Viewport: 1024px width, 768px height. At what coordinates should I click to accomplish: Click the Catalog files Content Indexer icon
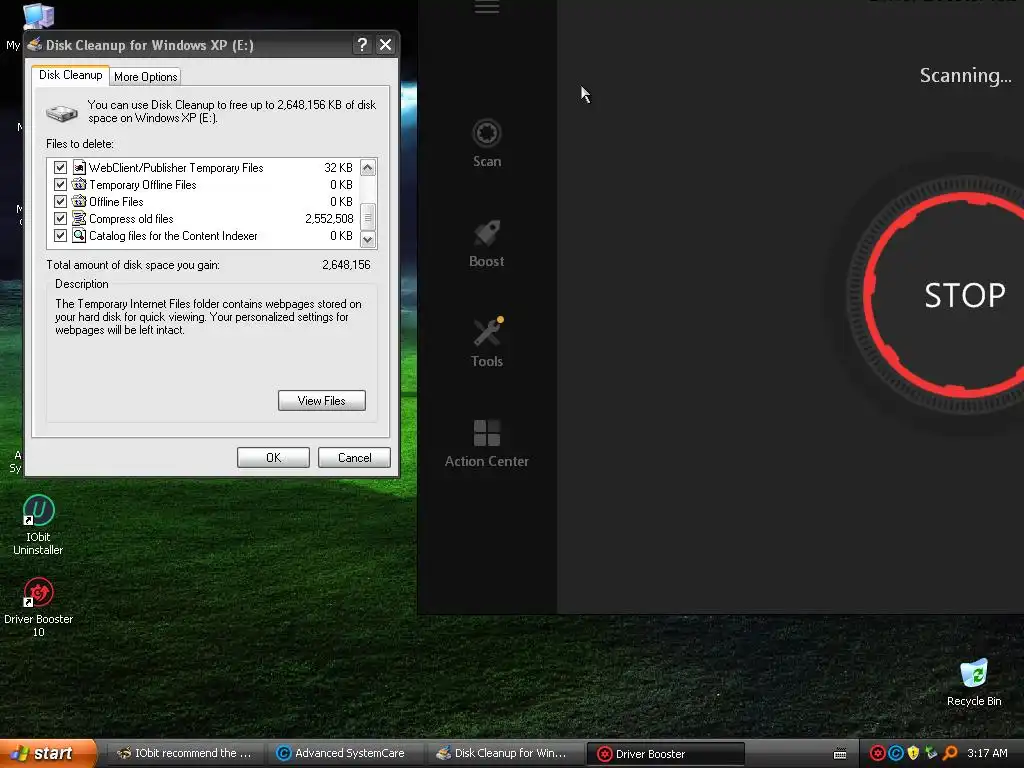[79, 235]
